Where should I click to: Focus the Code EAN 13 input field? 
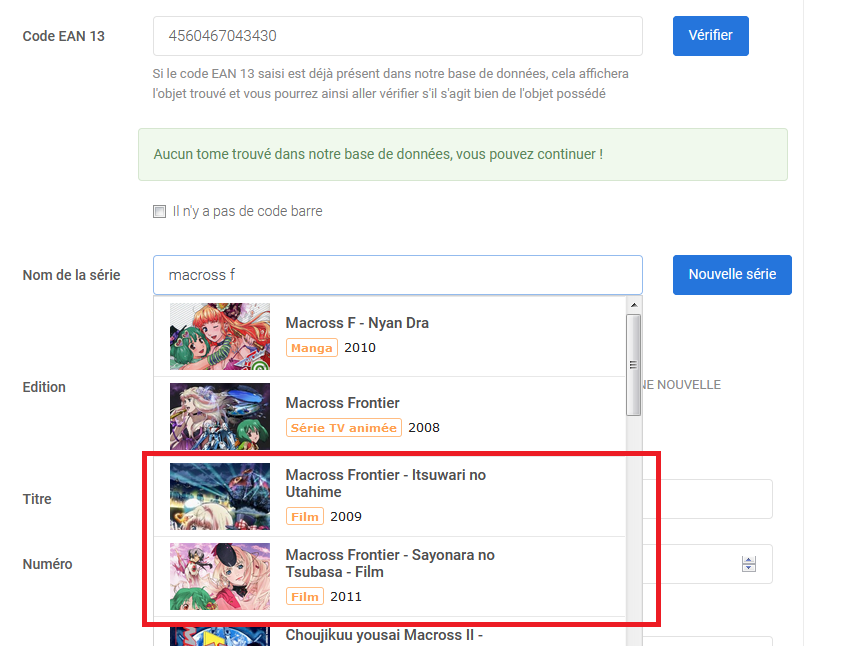point(398,36)
